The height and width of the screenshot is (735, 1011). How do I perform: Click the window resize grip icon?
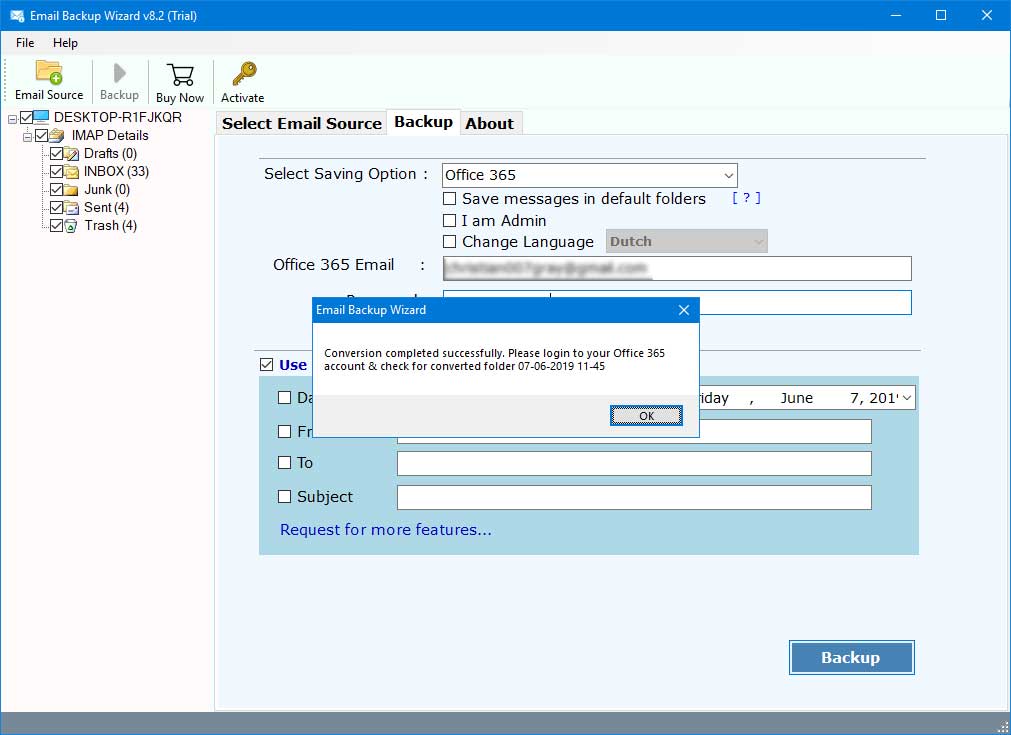pyautogui.click(x=1001, y=726)
